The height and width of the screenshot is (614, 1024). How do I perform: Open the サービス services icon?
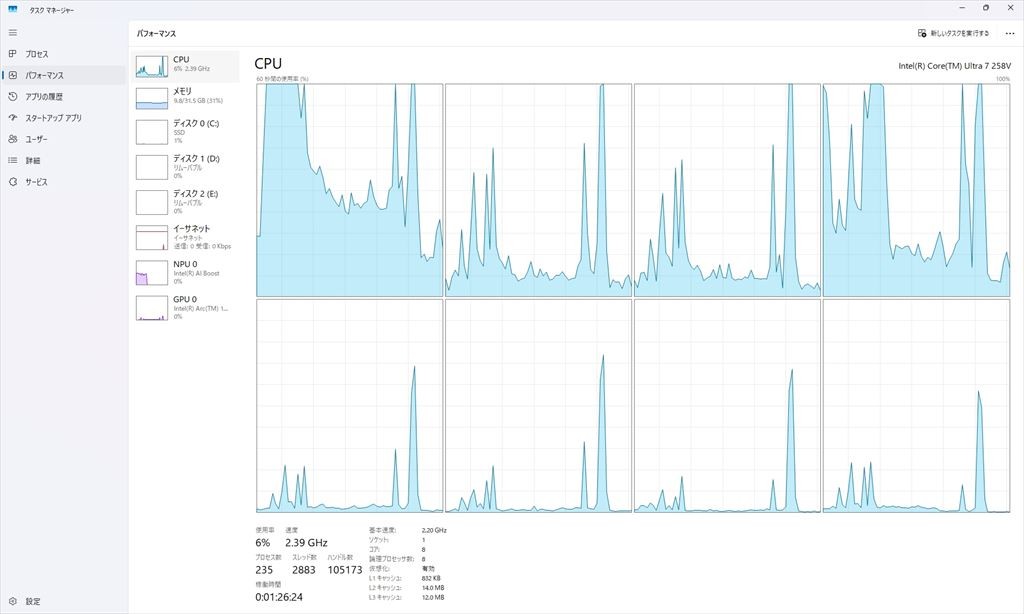click(x=12, y=182)
